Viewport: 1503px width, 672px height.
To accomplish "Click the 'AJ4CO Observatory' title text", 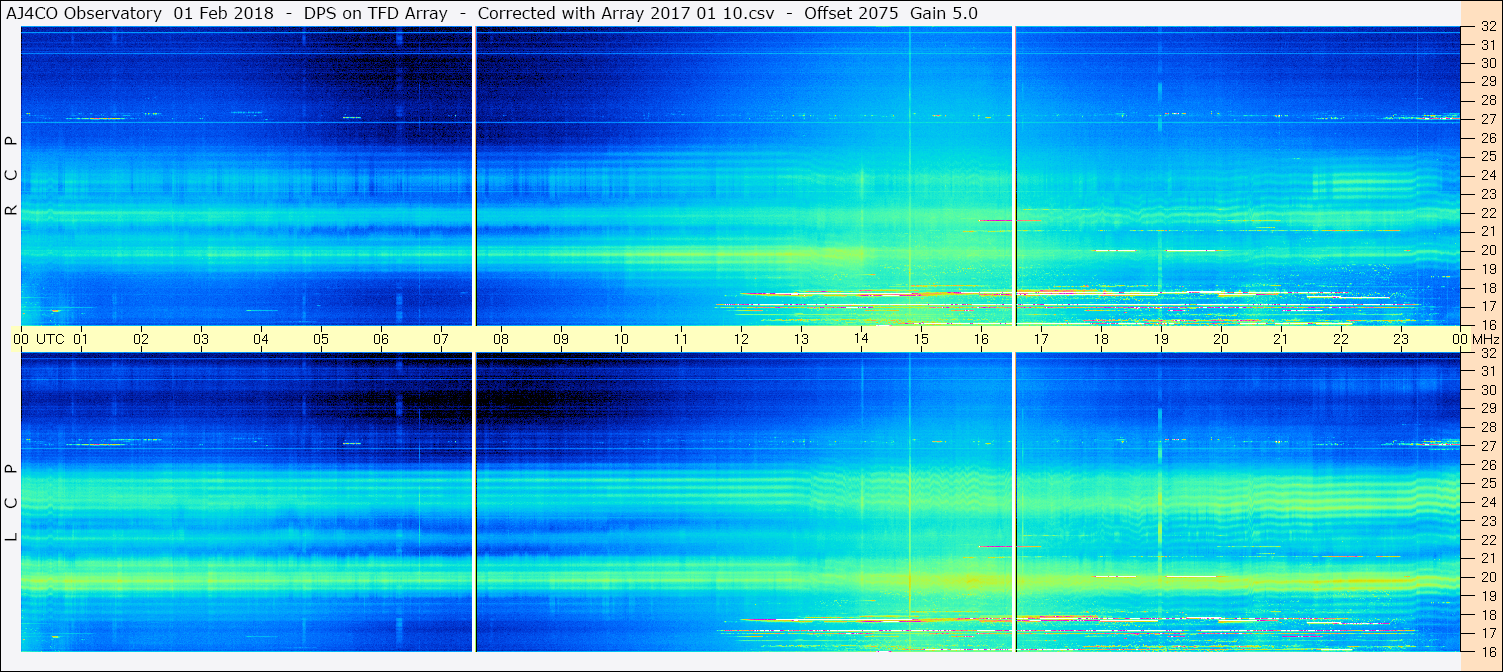I will (84, 13).
